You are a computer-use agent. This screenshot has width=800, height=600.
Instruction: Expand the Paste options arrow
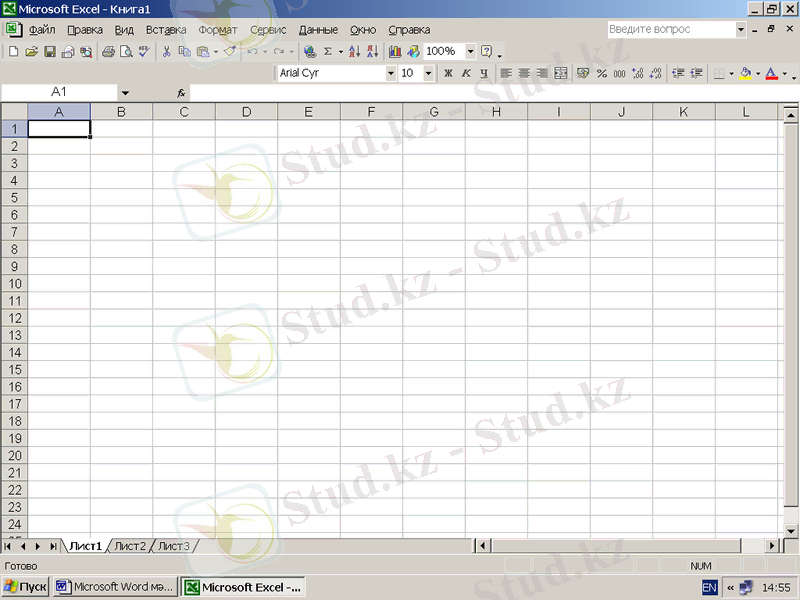[216, 52]
